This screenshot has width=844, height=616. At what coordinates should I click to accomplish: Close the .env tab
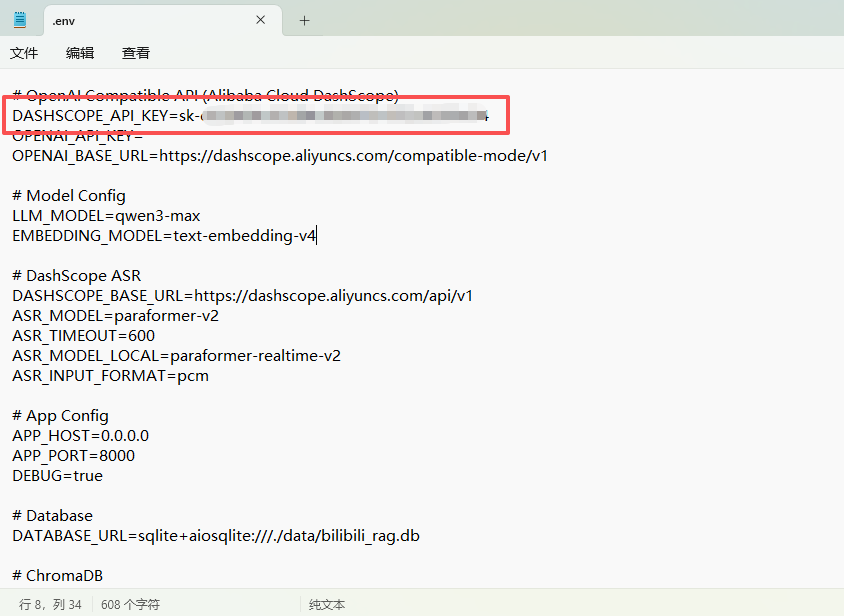(261, 20)
